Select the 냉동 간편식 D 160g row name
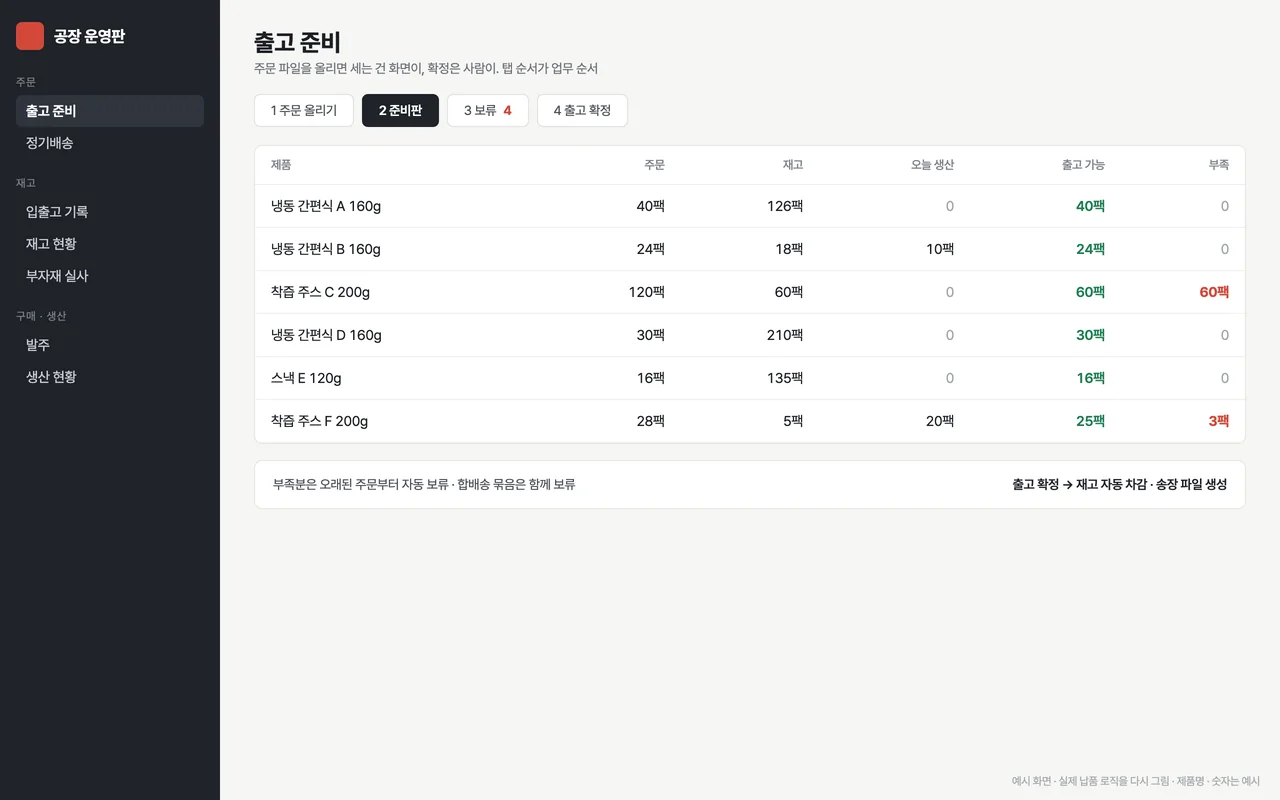The height and width of the screenshot is (800, 1280). (326, 335)
